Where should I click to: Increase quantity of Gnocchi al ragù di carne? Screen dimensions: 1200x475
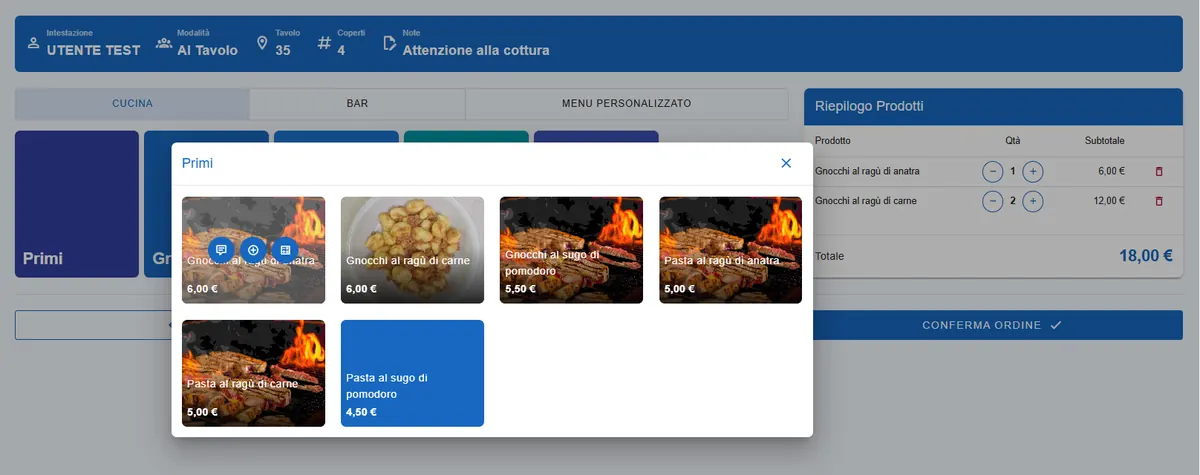(1033, 201)
